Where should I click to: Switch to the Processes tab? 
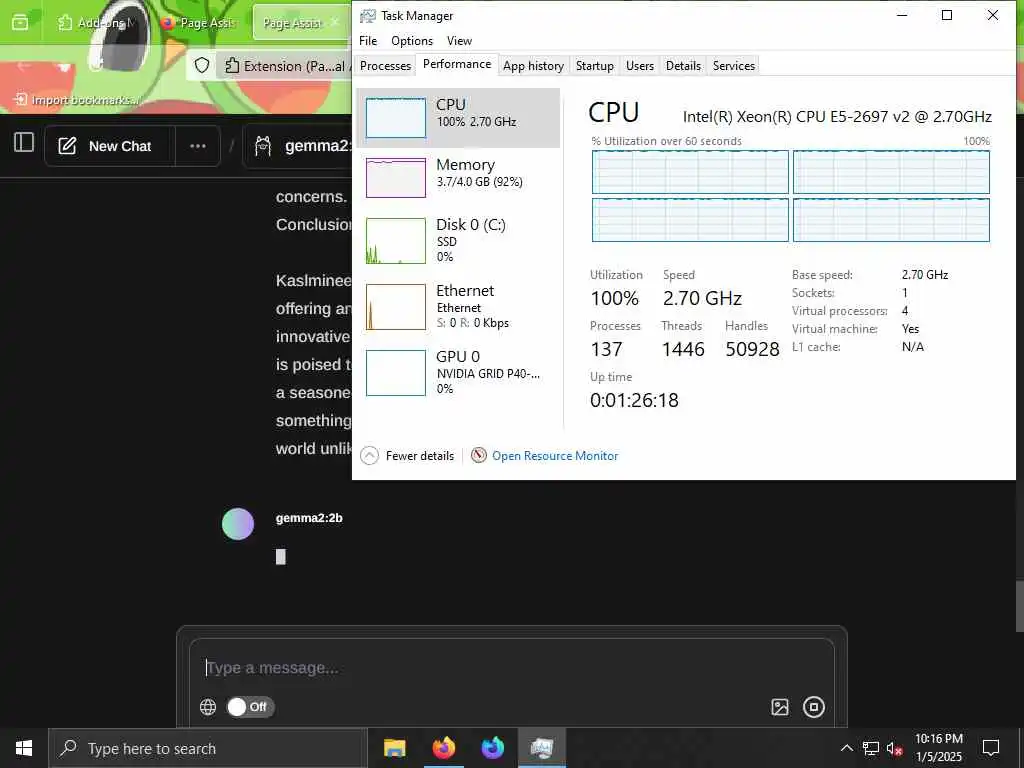tap(385, 65)
